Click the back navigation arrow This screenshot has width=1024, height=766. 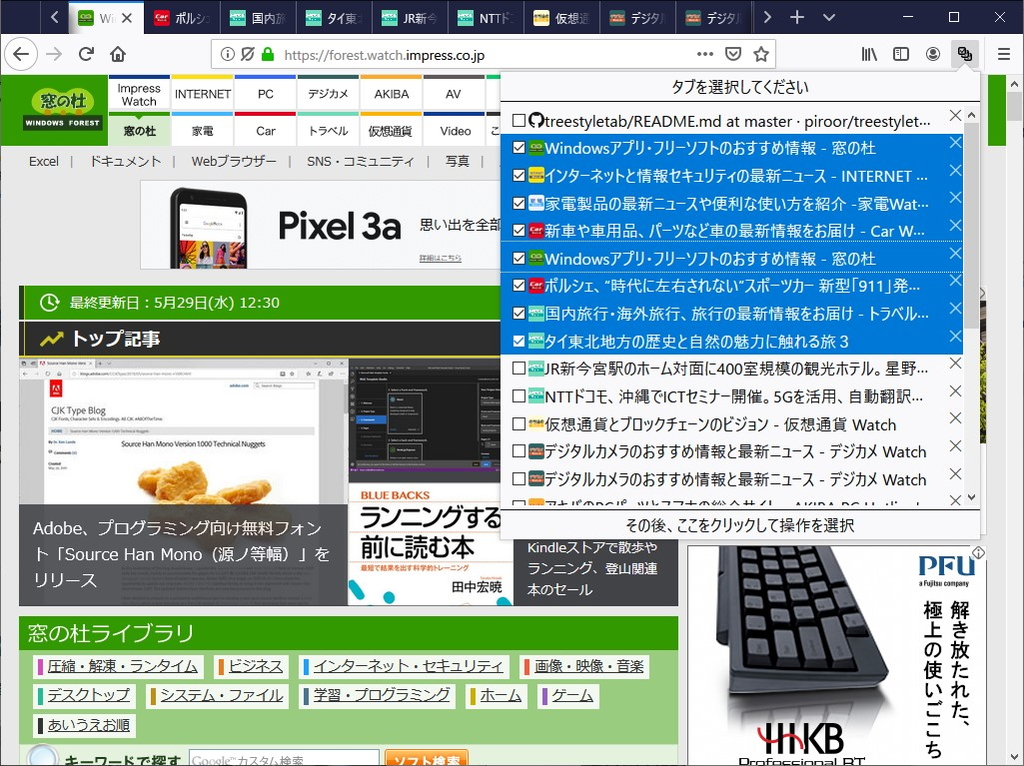(x=20, y=54)
